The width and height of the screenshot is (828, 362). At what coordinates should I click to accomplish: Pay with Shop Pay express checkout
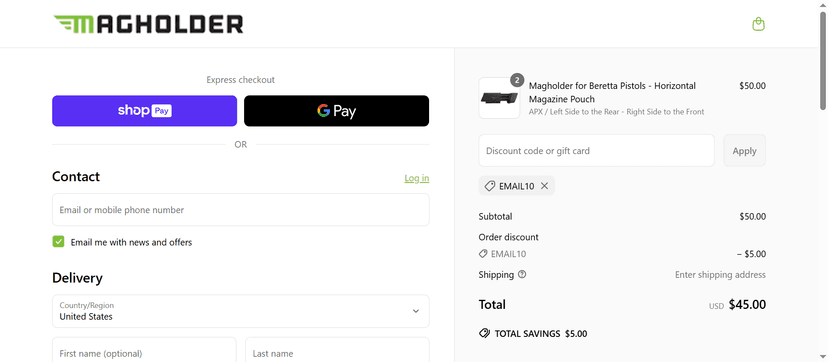144,111
